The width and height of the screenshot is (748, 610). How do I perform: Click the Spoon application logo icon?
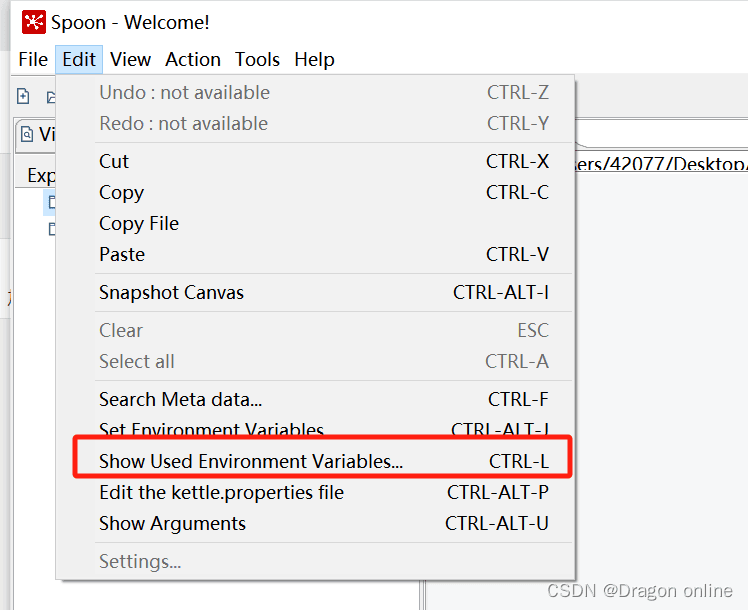[34, 22]
